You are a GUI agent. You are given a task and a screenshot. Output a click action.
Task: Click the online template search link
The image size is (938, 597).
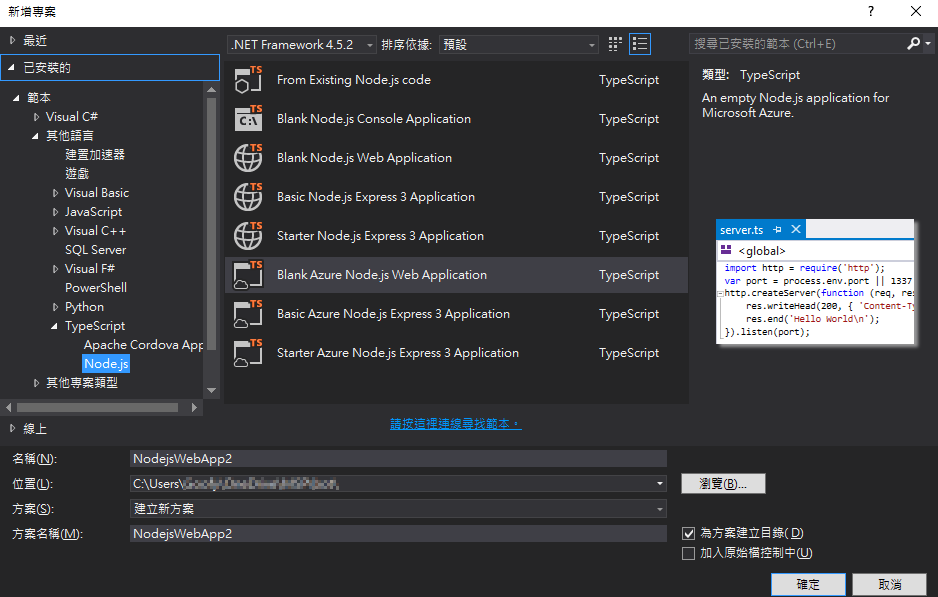(455, 424)
